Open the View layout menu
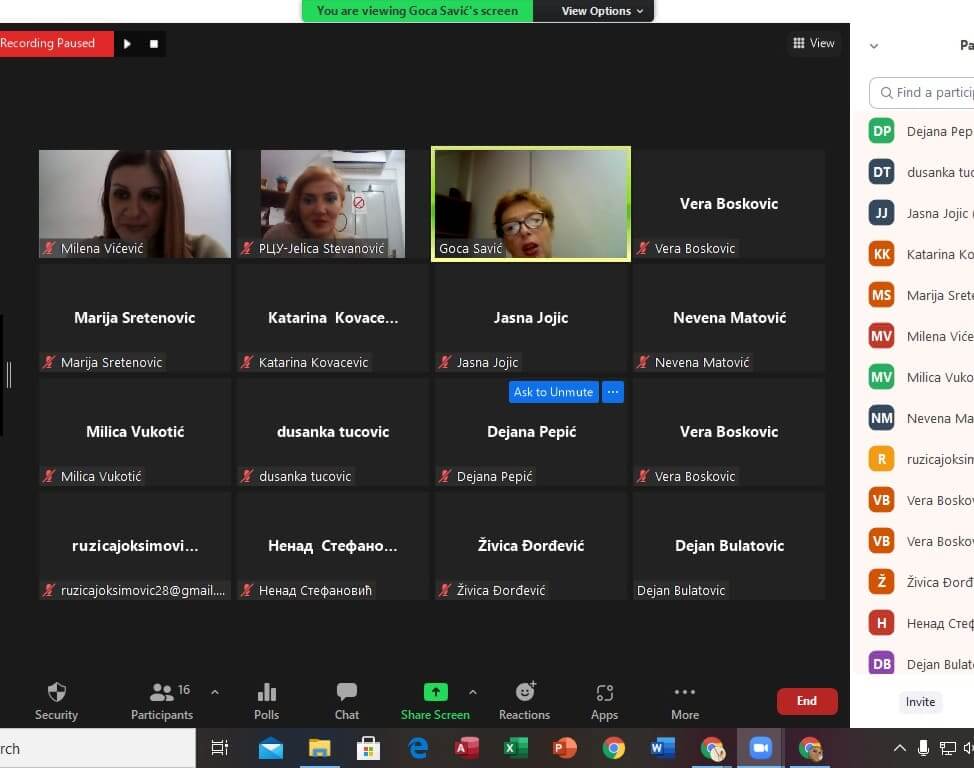The image size is (974, 768). (x=813, y=43)
